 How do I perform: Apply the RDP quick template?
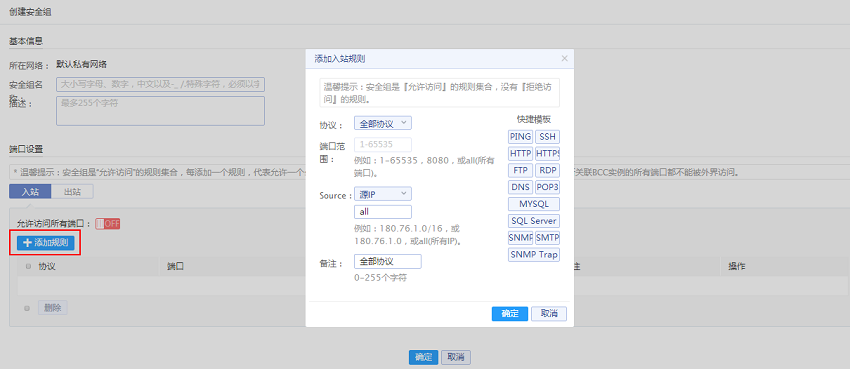pyautogui.click(x=548, y=170)
